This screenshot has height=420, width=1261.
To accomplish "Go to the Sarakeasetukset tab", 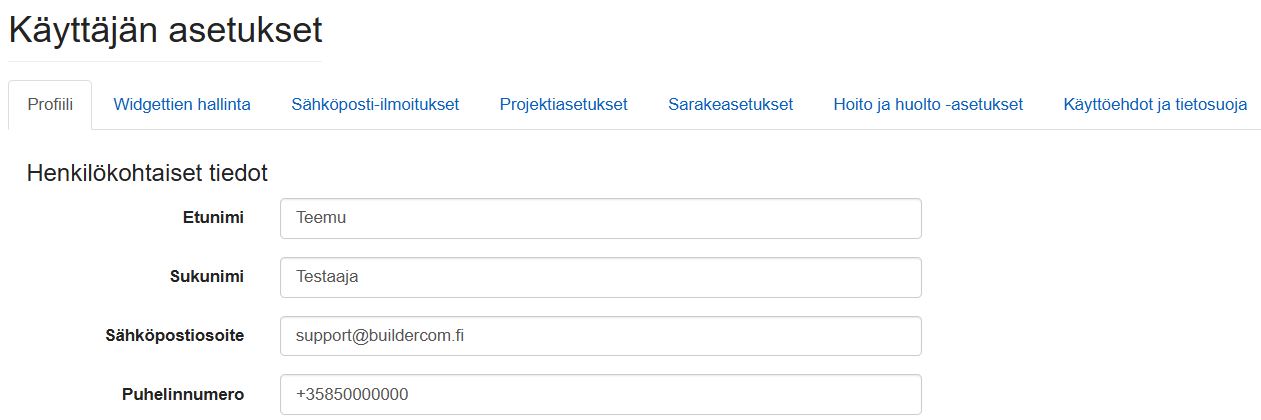I will pos(731,104).
